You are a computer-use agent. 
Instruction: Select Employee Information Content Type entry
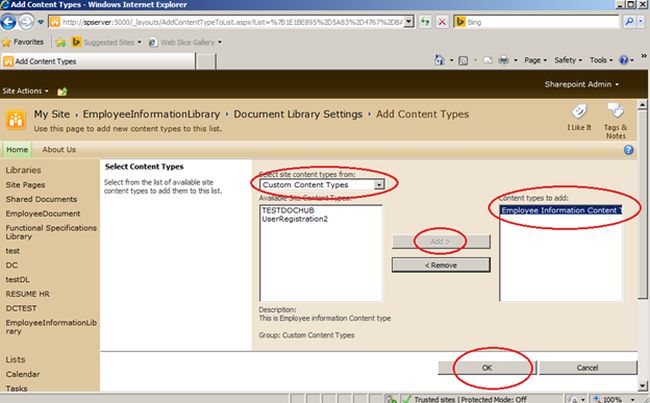(x=561, y=210)
